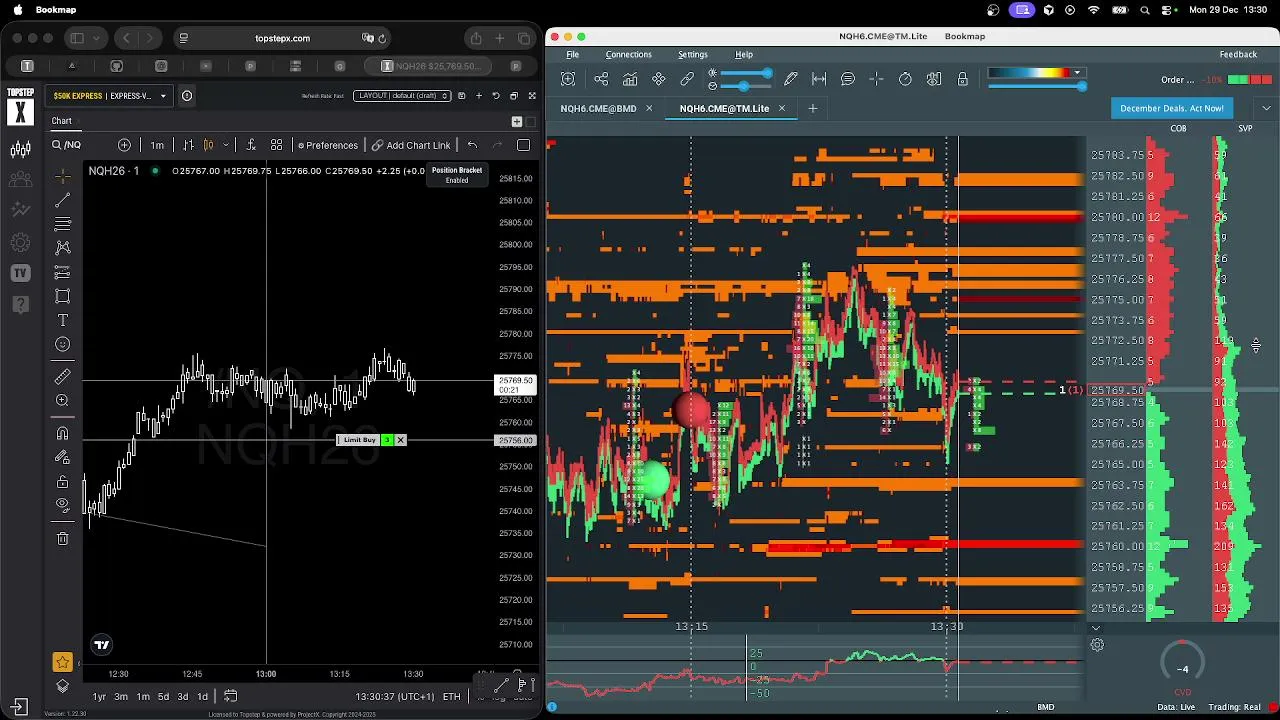Click the undo arrow in chart toolbar
The height and width of the screenshot is (720, 1280).
[x=472, y=145]
